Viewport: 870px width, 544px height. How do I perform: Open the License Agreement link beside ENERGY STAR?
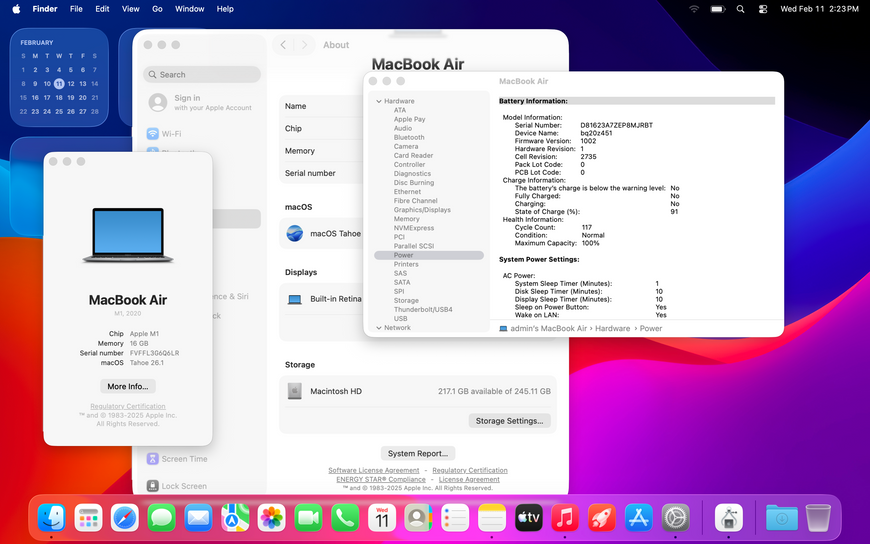469,479
